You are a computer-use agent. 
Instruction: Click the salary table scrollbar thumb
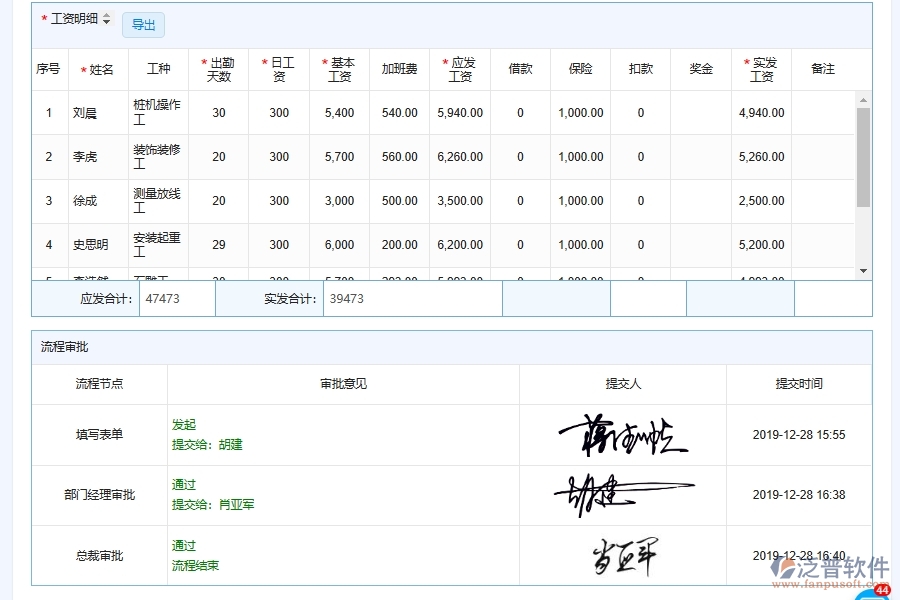point(863,155)
